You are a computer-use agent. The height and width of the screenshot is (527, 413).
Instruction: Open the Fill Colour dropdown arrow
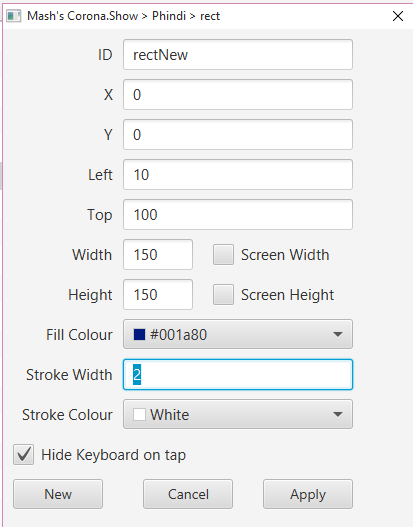pyautogui.click(x=338, y=334)
